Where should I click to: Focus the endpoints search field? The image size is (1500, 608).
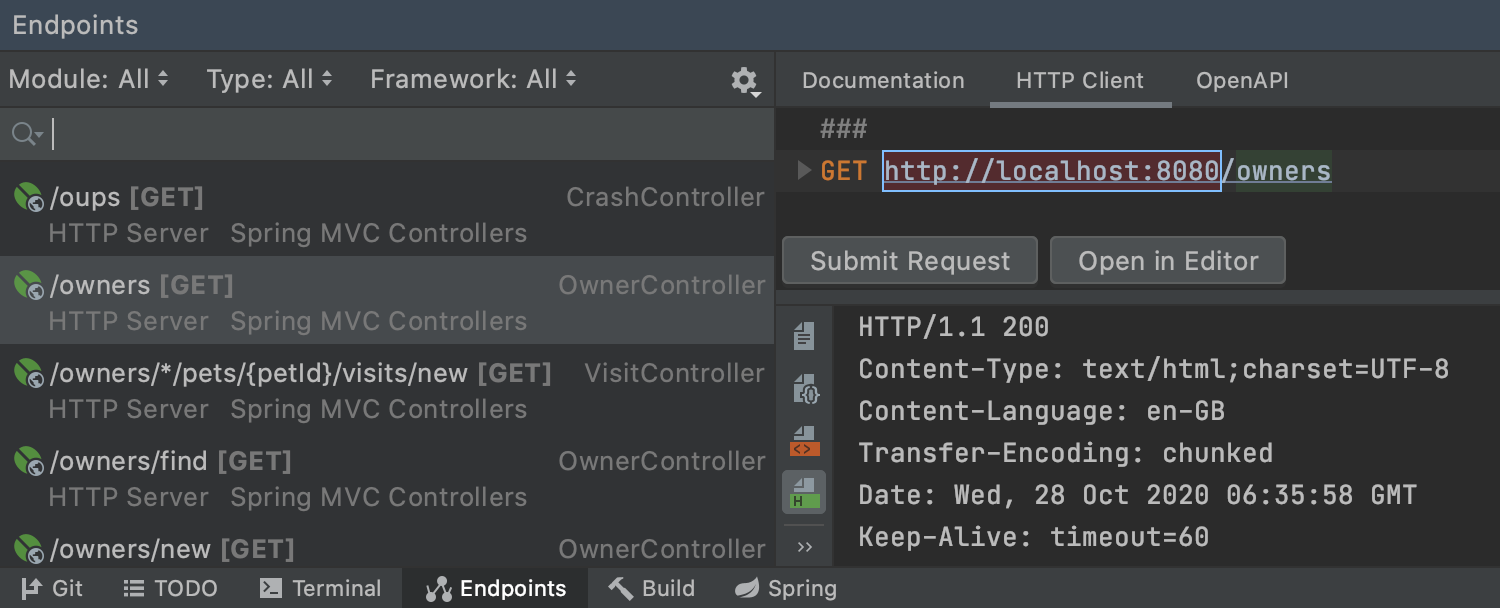tap(400, 134)
